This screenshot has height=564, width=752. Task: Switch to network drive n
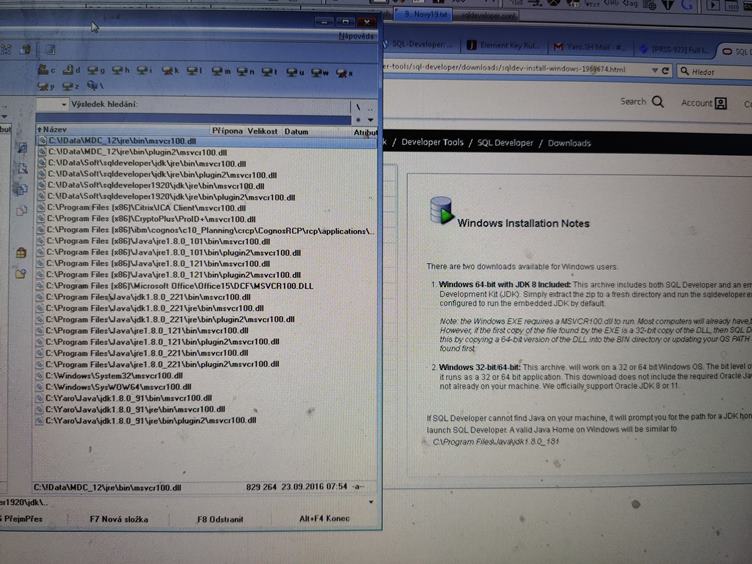pos(246,71)
